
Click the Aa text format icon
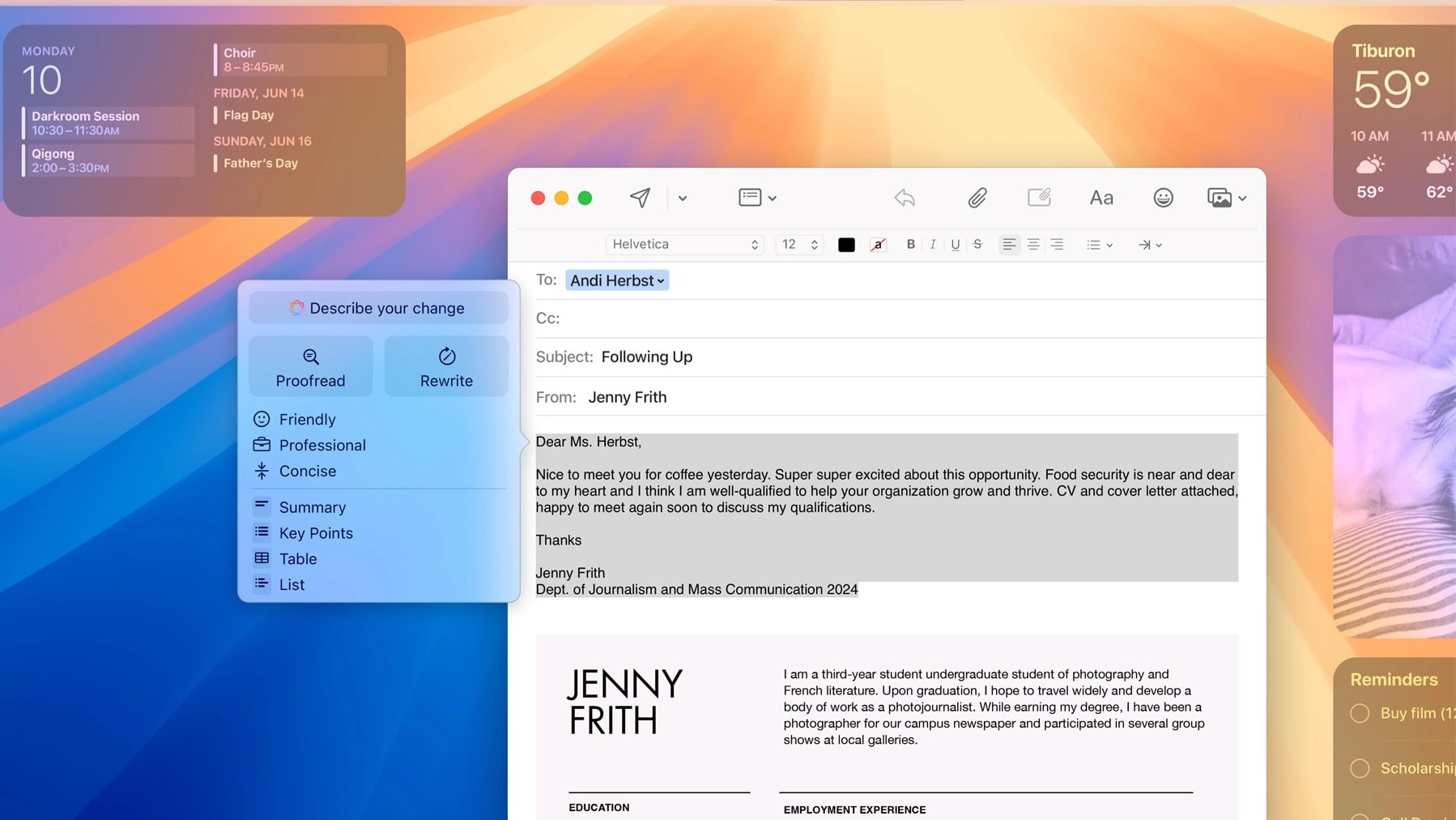tap(1100, 198)
